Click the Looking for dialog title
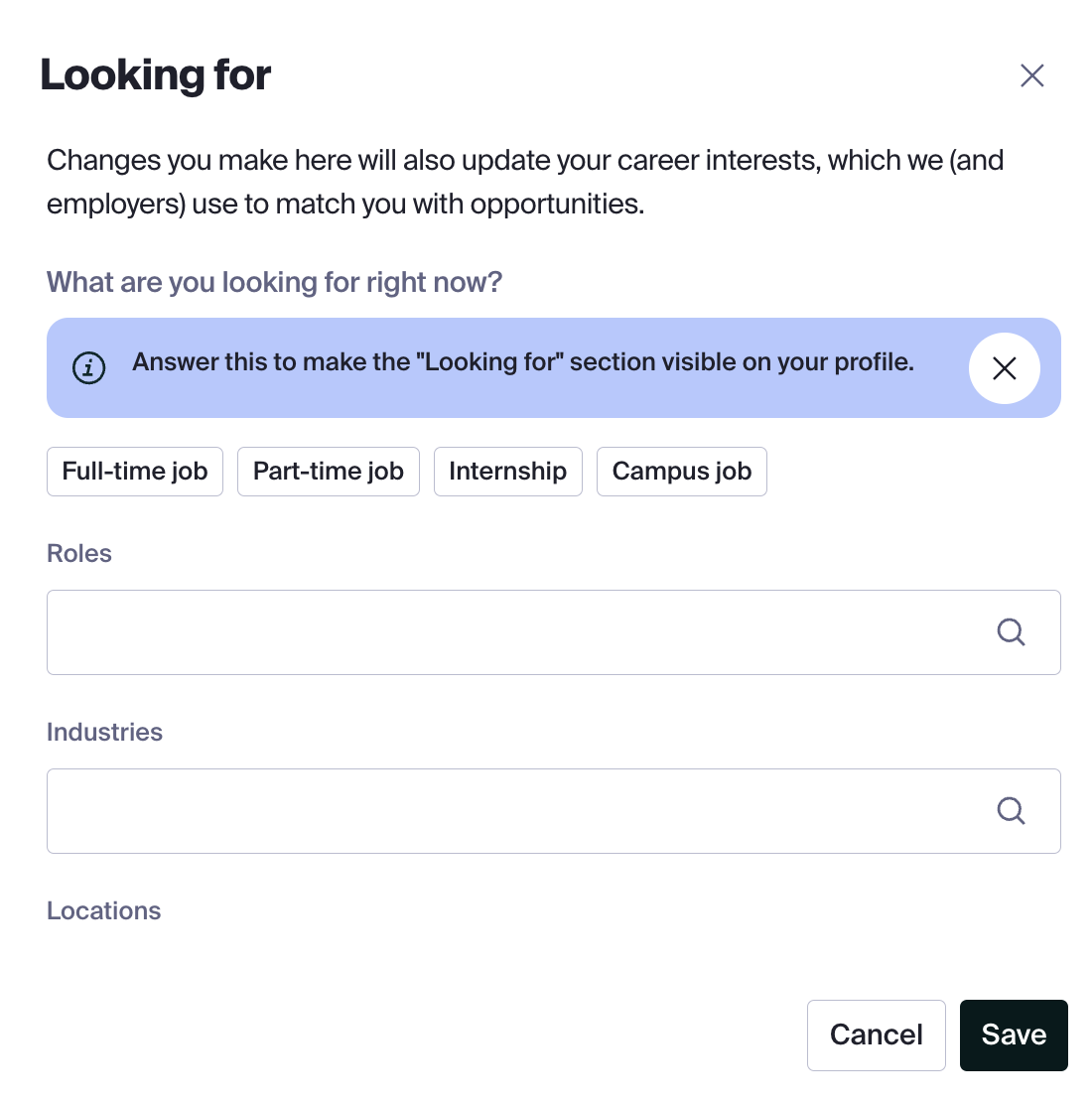Screen dimensions: 1092x1104 156,75
